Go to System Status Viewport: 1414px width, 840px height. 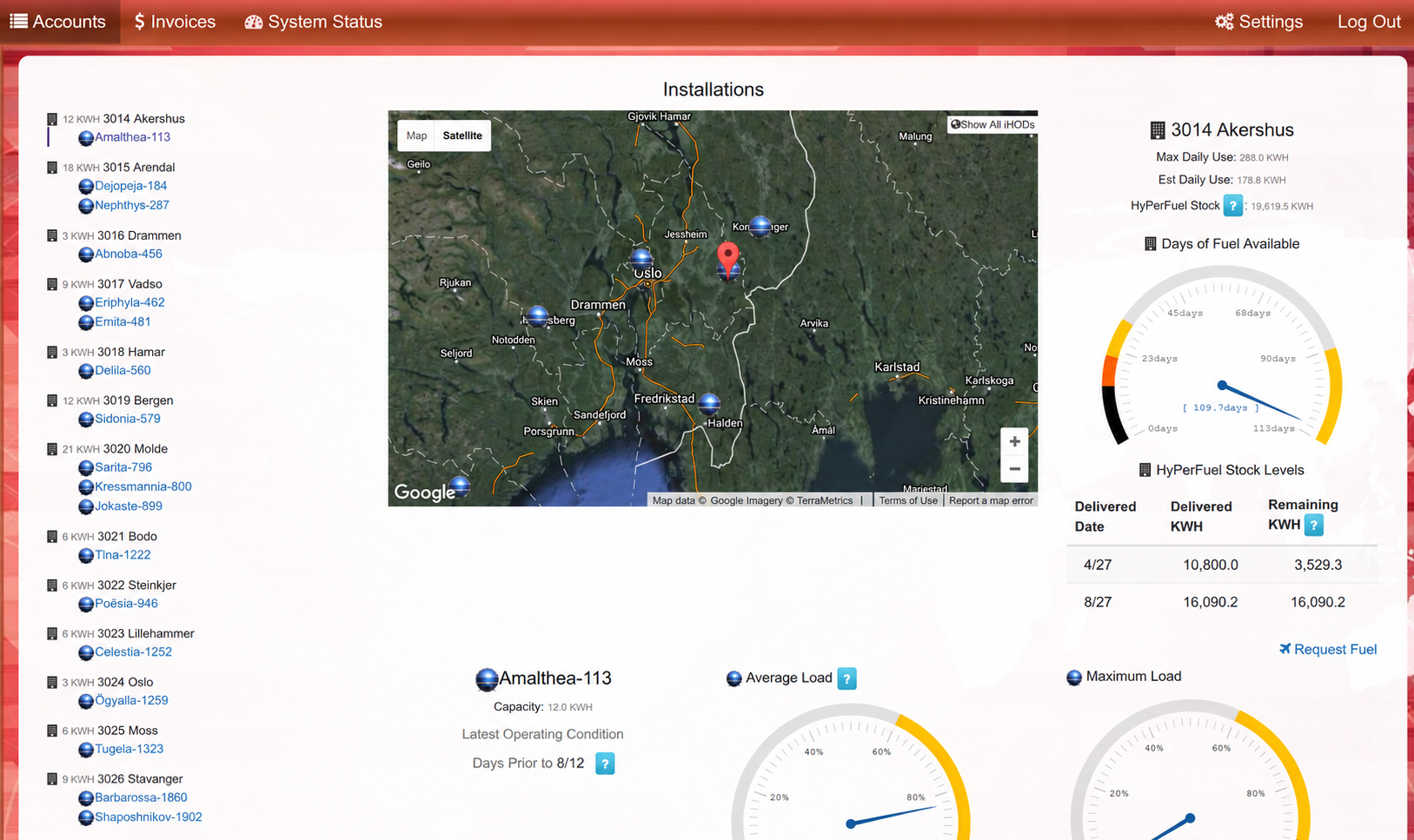314,22
